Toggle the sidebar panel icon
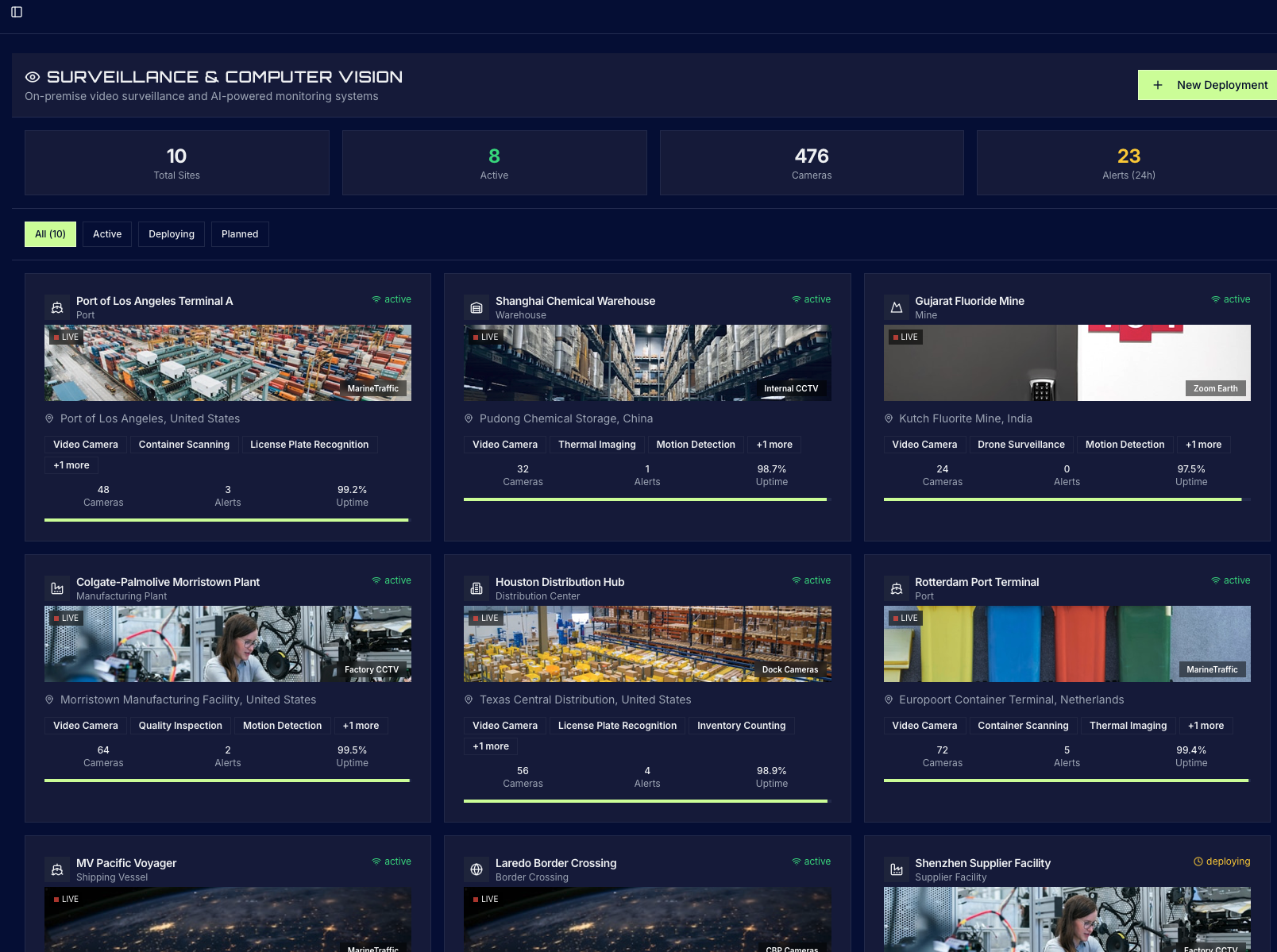 click(17, 12)
